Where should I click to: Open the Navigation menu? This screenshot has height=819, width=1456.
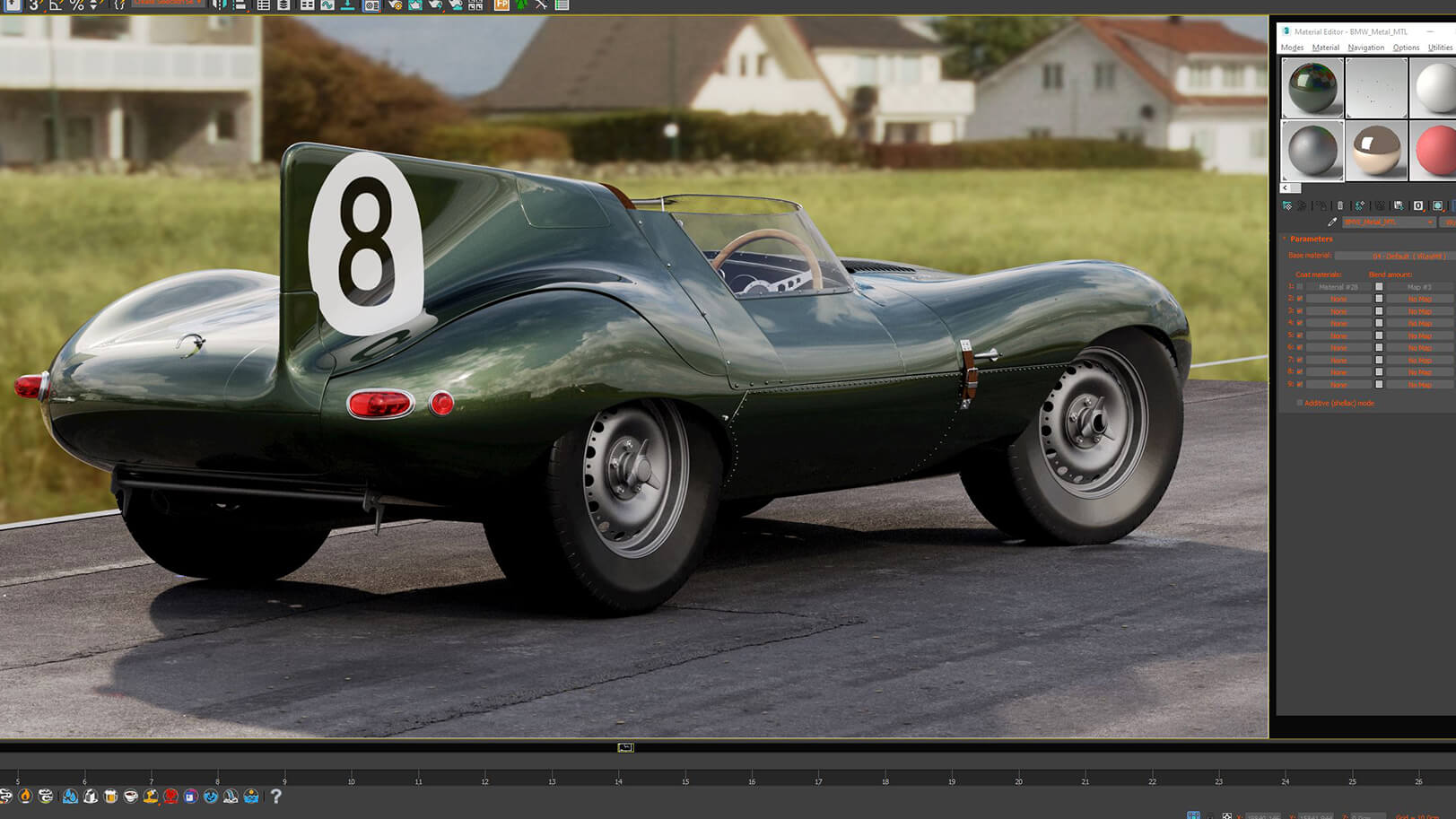[1365, 48]
